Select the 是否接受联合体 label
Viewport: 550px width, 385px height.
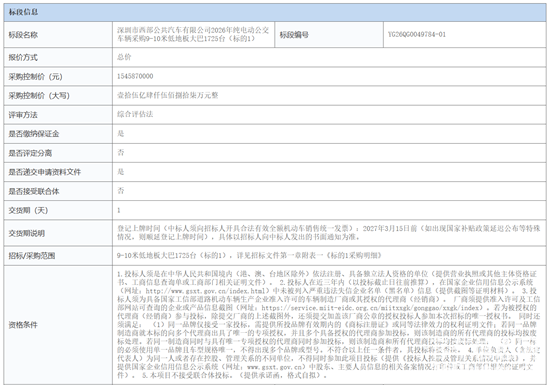(x=34, y=191)
